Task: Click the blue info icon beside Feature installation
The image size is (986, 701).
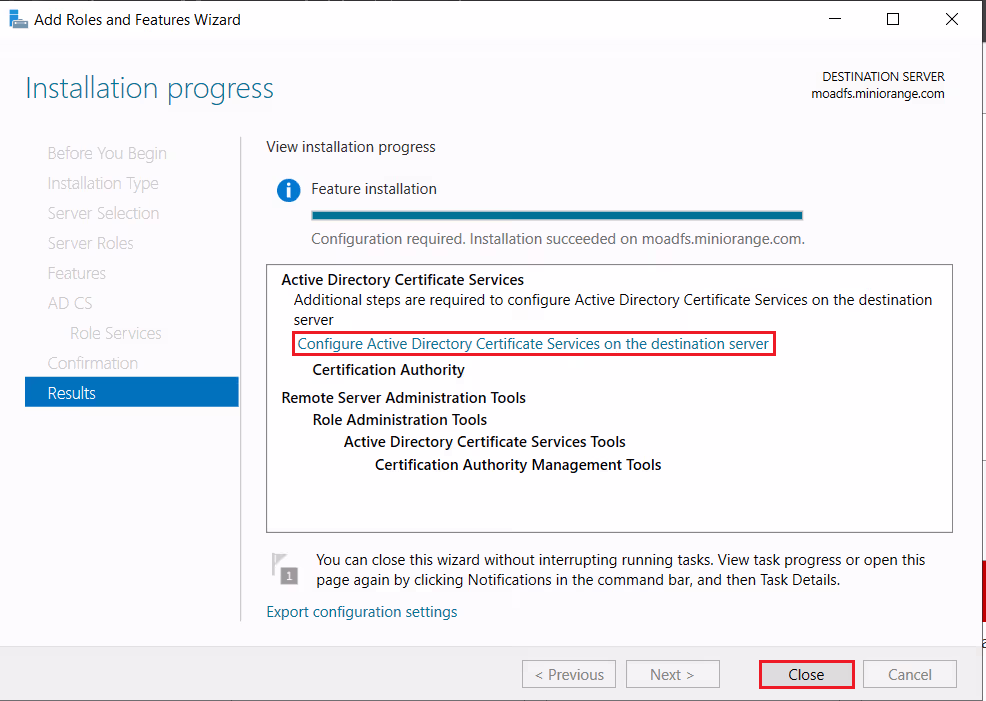Action: pyautogui.click(x=288, y=190)
